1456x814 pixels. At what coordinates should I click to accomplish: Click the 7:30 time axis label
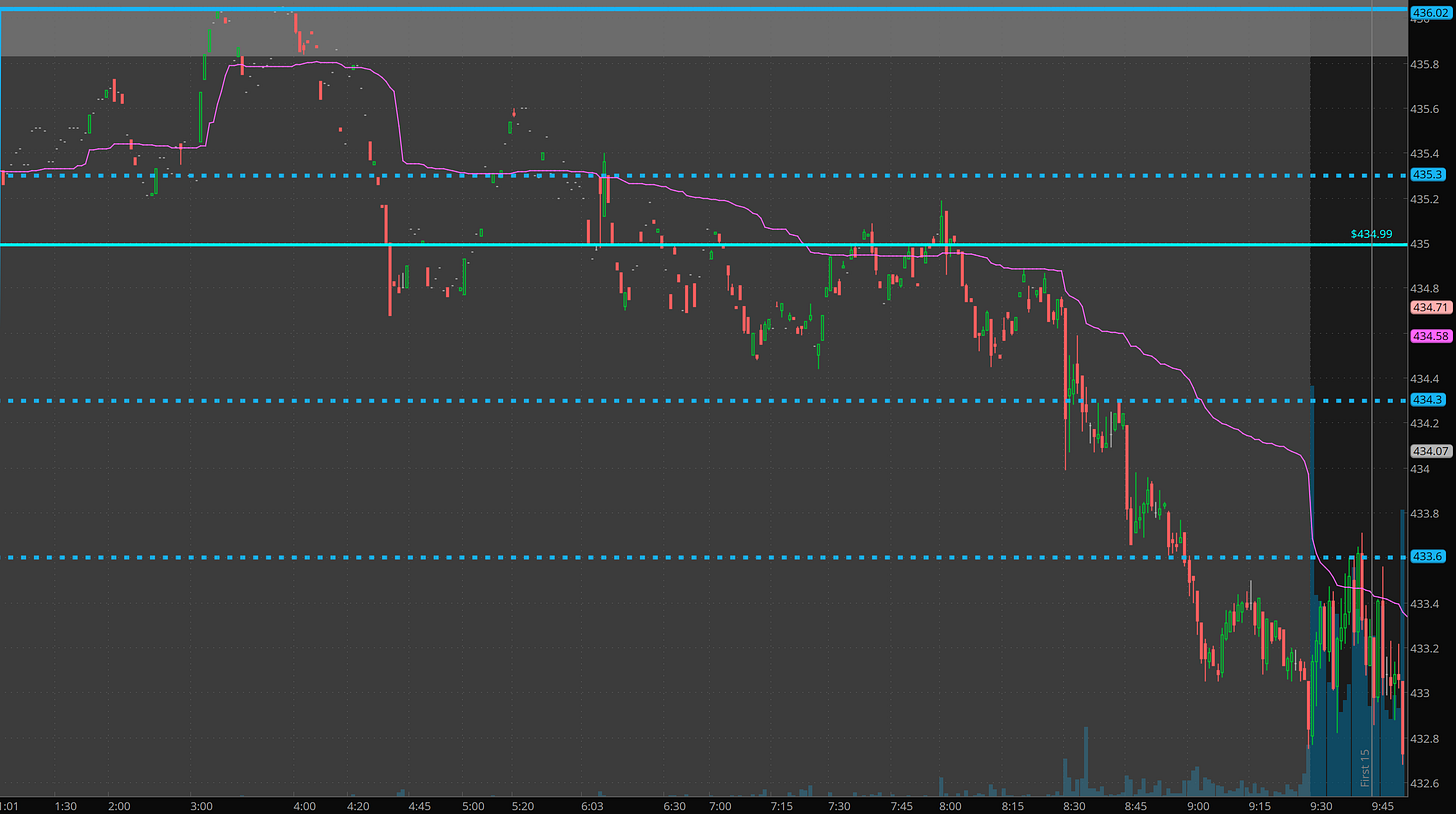(x=837, y=805)
